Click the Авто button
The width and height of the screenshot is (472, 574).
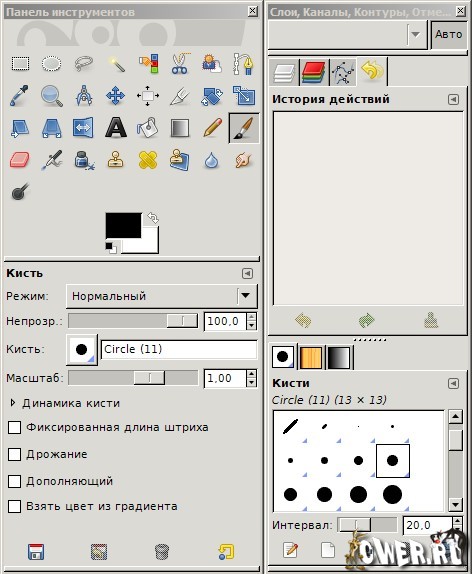pos(449,35)
